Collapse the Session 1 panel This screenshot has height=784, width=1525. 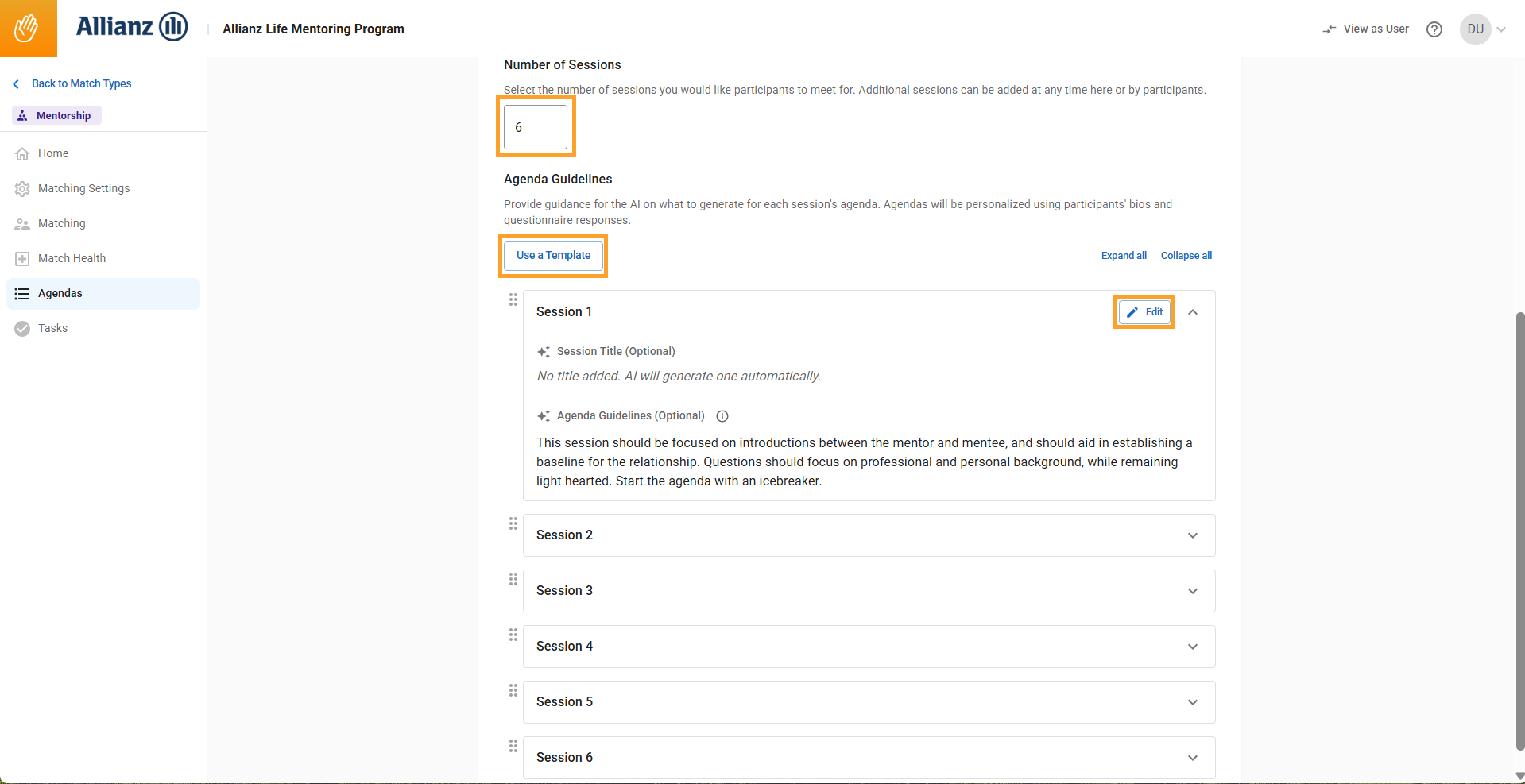click(1192, 312)
